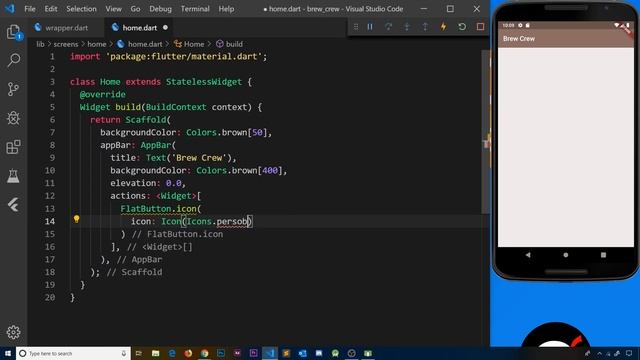
Task: Stop the debug session
Action: [x=480, y=27]
